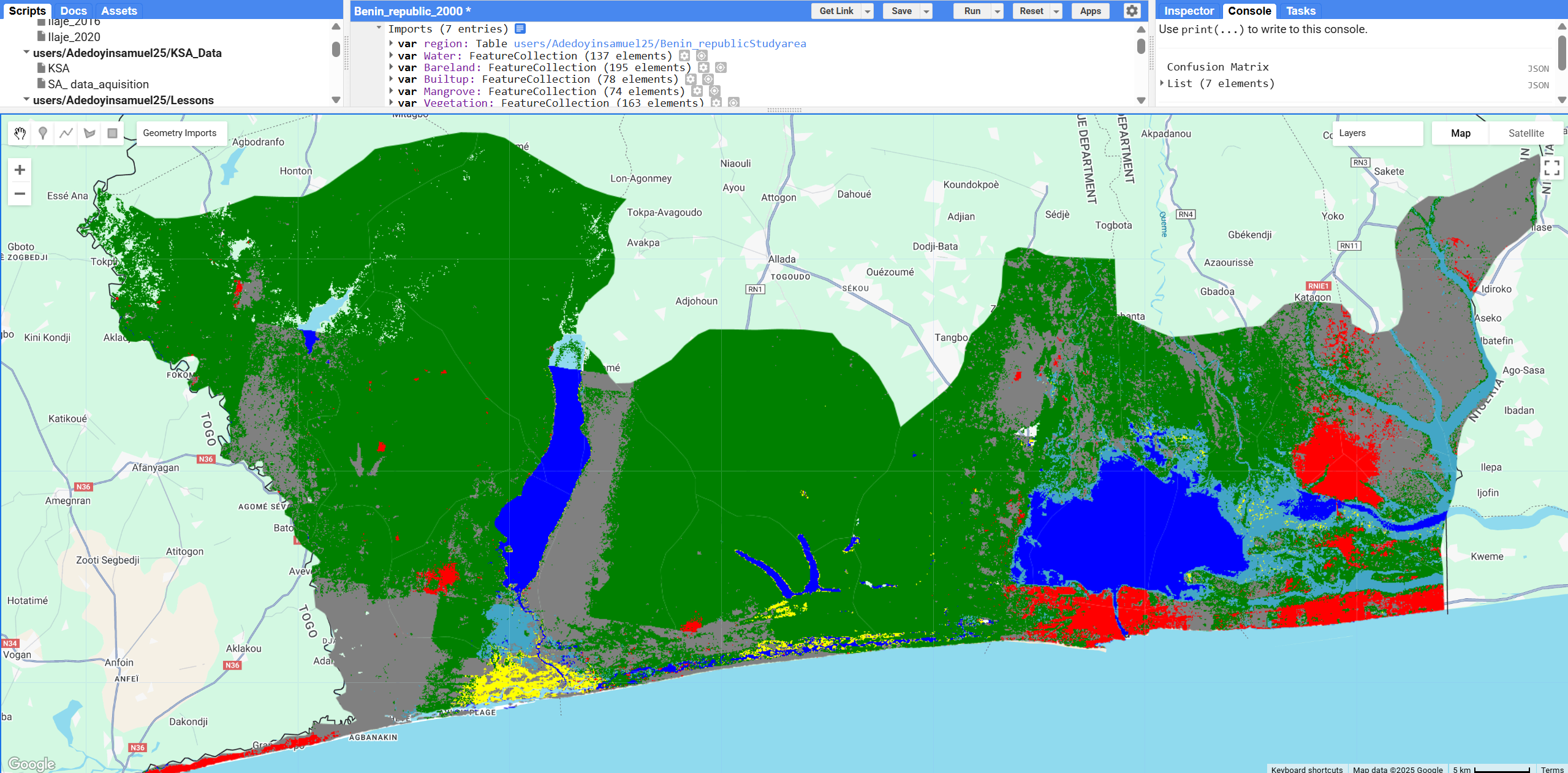Expand the List (7 elements) output

(x=1162, y=83)
